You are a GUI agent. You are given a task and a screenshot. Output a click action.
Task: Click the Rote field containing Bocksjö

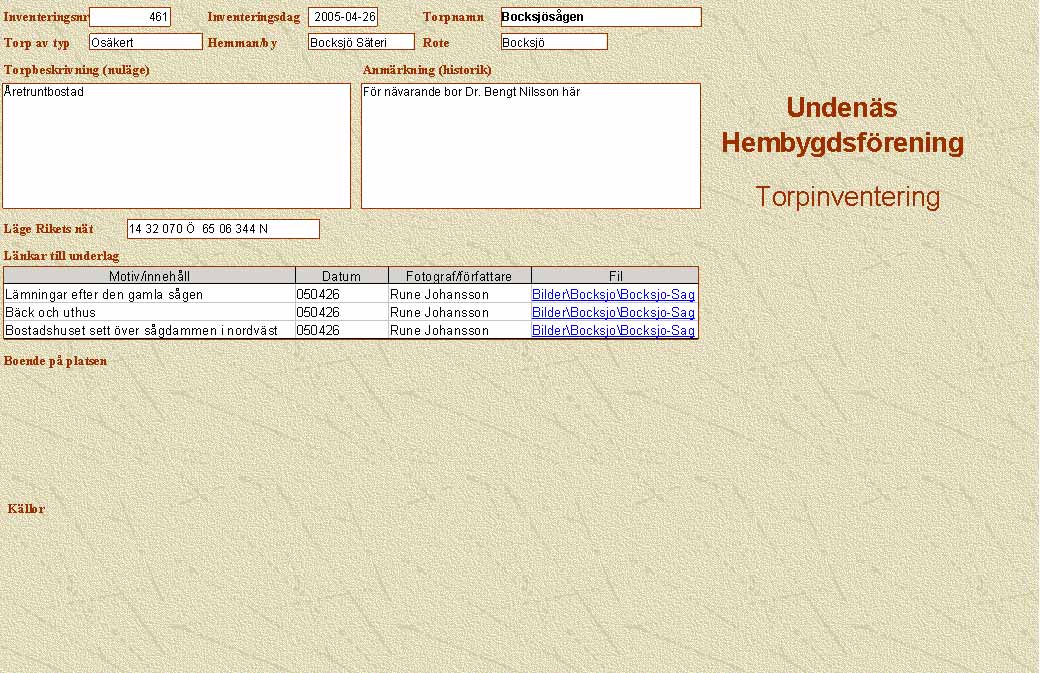pyautogui.click(x=553, y=42)
